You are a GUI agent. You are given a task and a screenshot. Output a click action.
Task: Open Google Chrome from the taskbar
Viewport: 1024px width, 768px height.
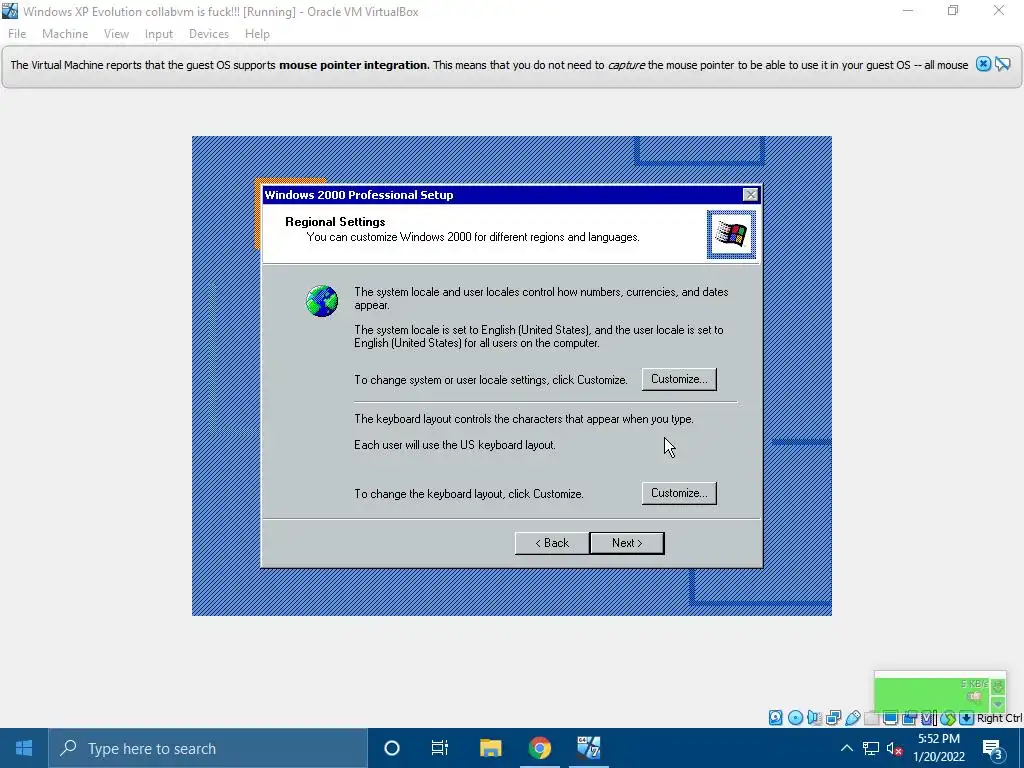coord(539,748)
